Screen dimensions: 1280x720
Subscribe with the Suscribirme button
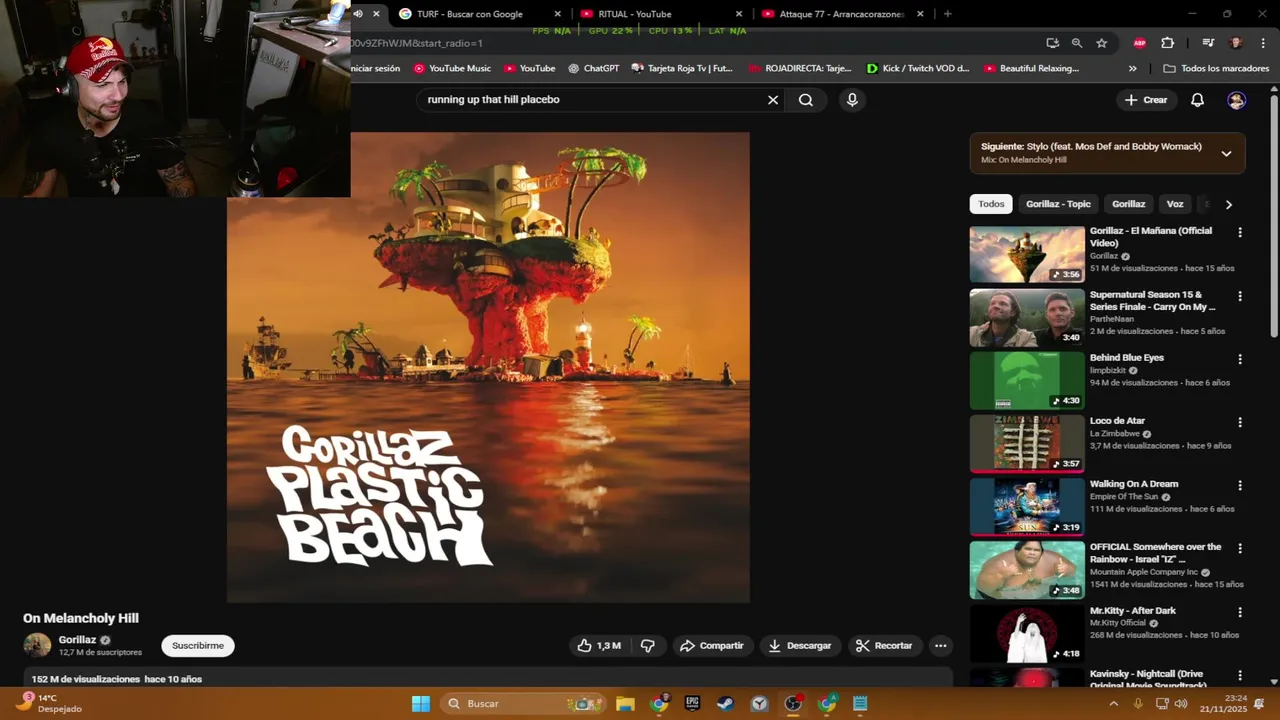[x=198, y=646]
